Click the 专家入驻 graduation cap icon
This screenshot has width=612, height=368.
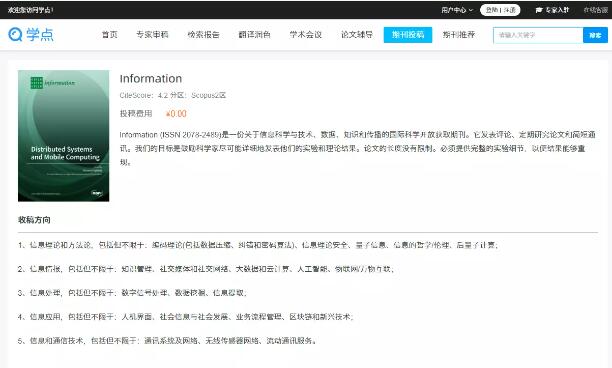(539, 10)
